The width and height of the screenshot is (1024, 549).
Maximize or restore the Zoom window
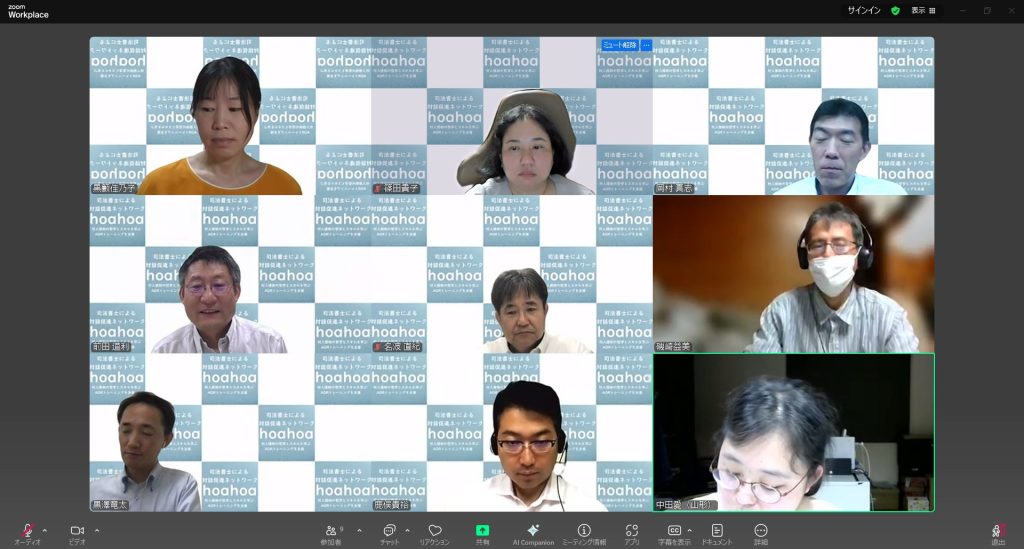click(x=987, y=10)
